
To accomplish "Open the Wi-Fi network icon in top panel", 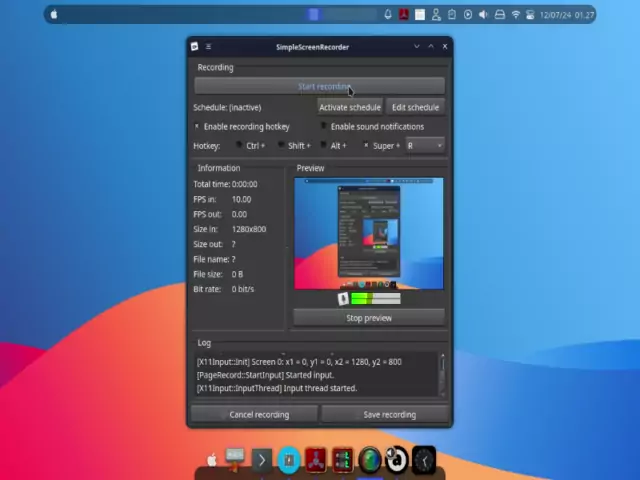I will click(x=516, y=15).
